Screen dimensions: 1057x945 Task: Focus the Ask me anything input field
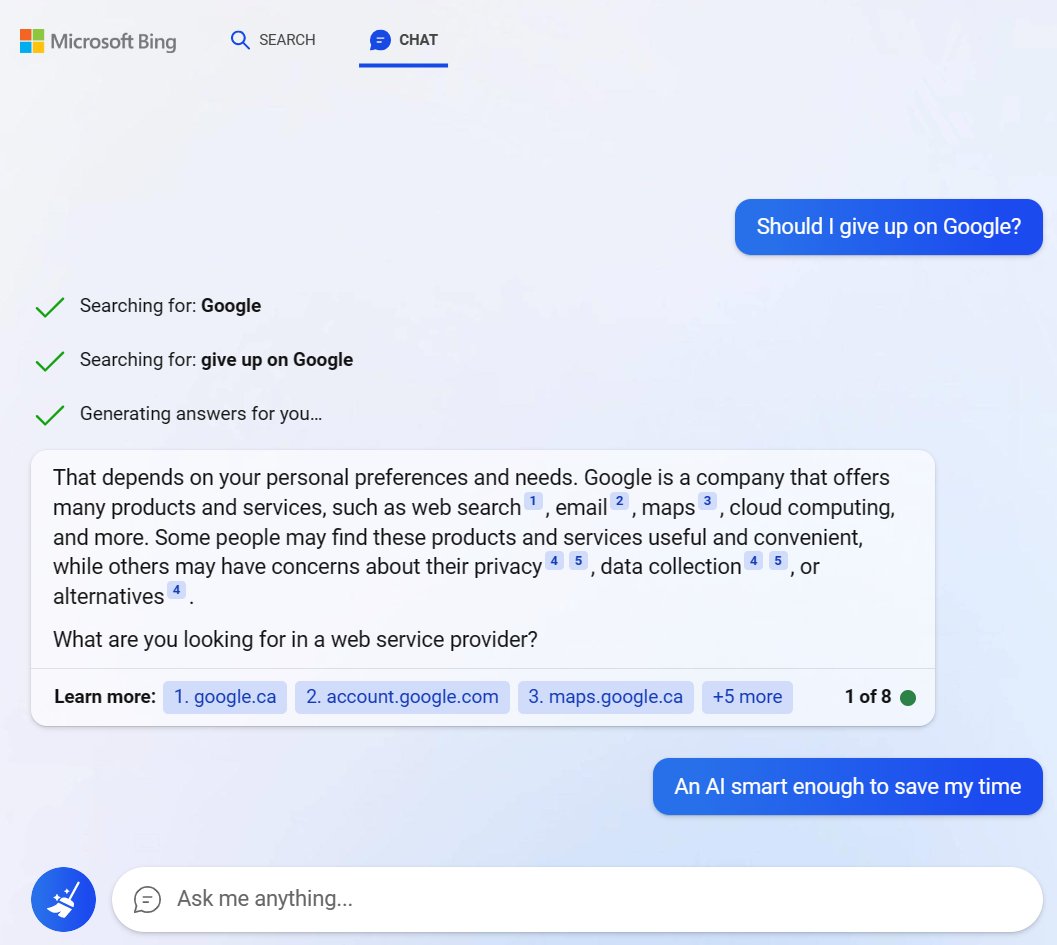pyautogui.click(x=577, y=899)
